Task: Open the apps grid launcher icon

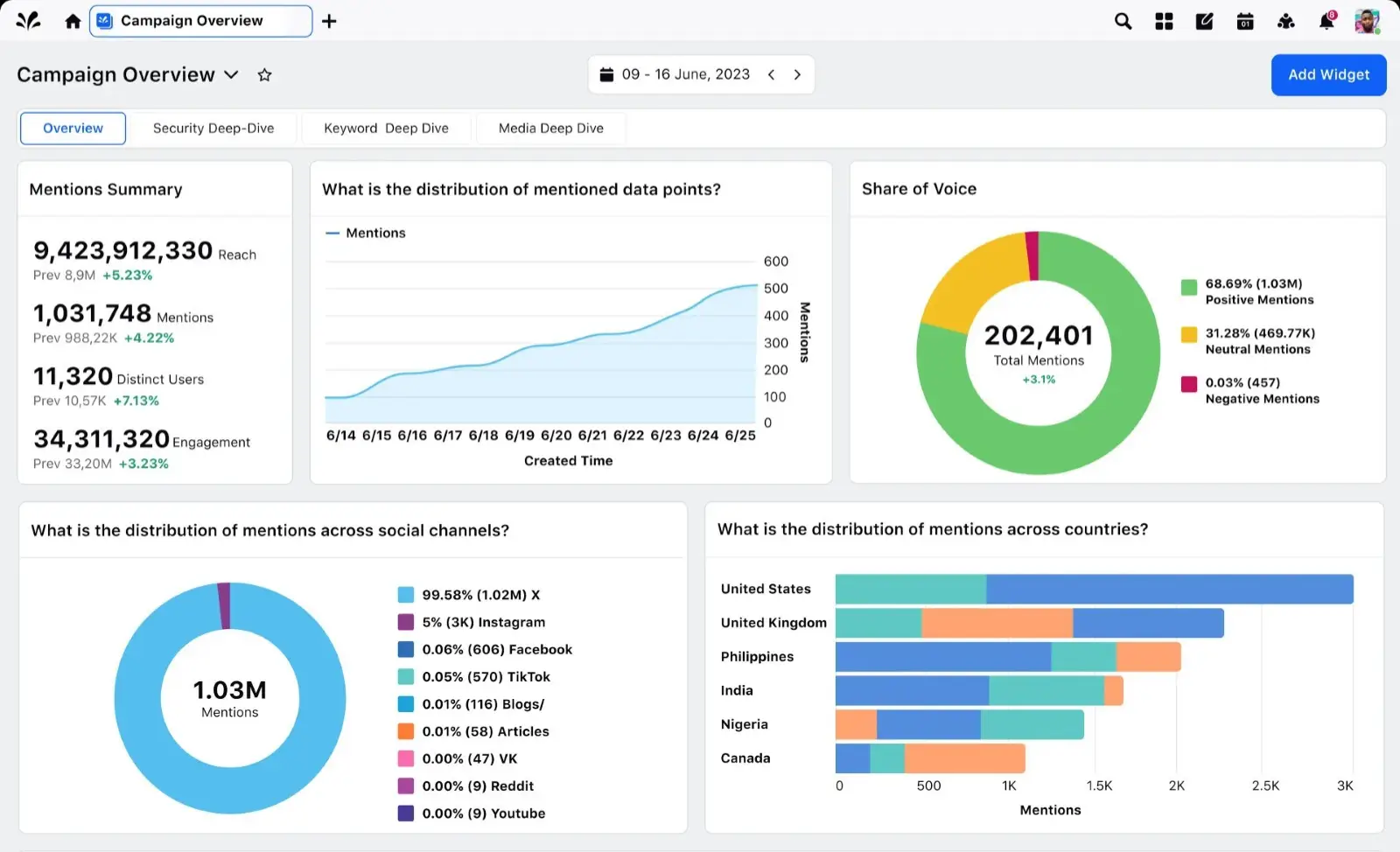Action: 1164,21
